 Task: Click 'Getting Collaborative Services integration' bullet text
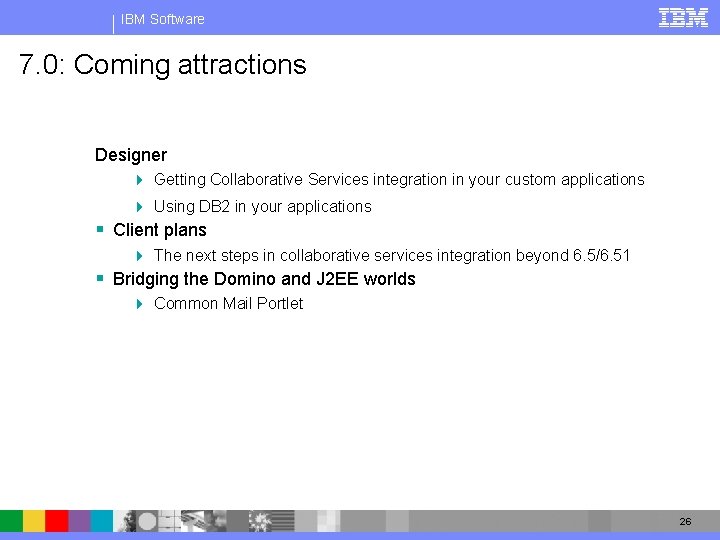coord(399,180)
